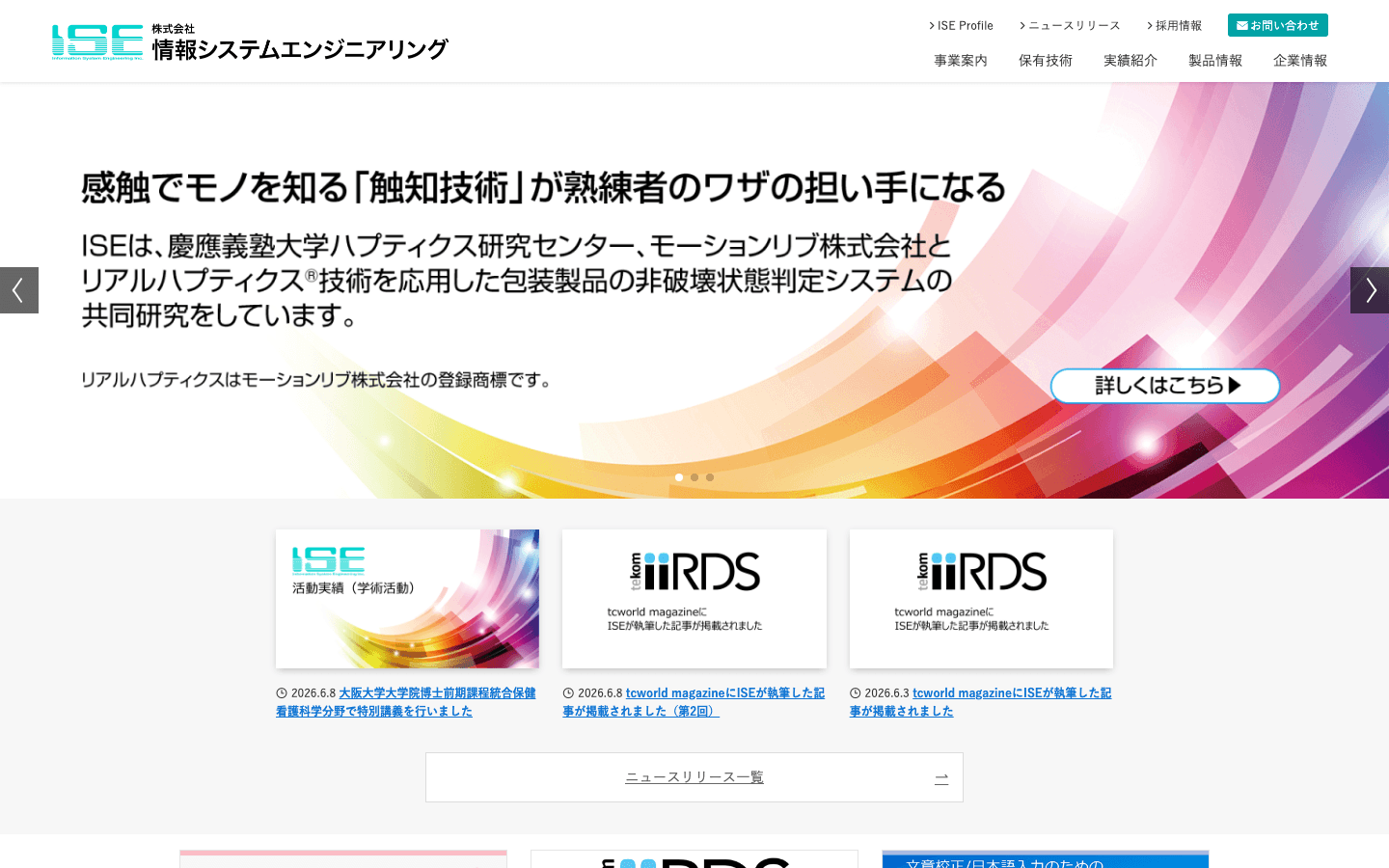The height and width of the screenshot is (868, 1389).
Task: Click the 詳しくはこちら banner button
Action: [x=1165, y=386]
